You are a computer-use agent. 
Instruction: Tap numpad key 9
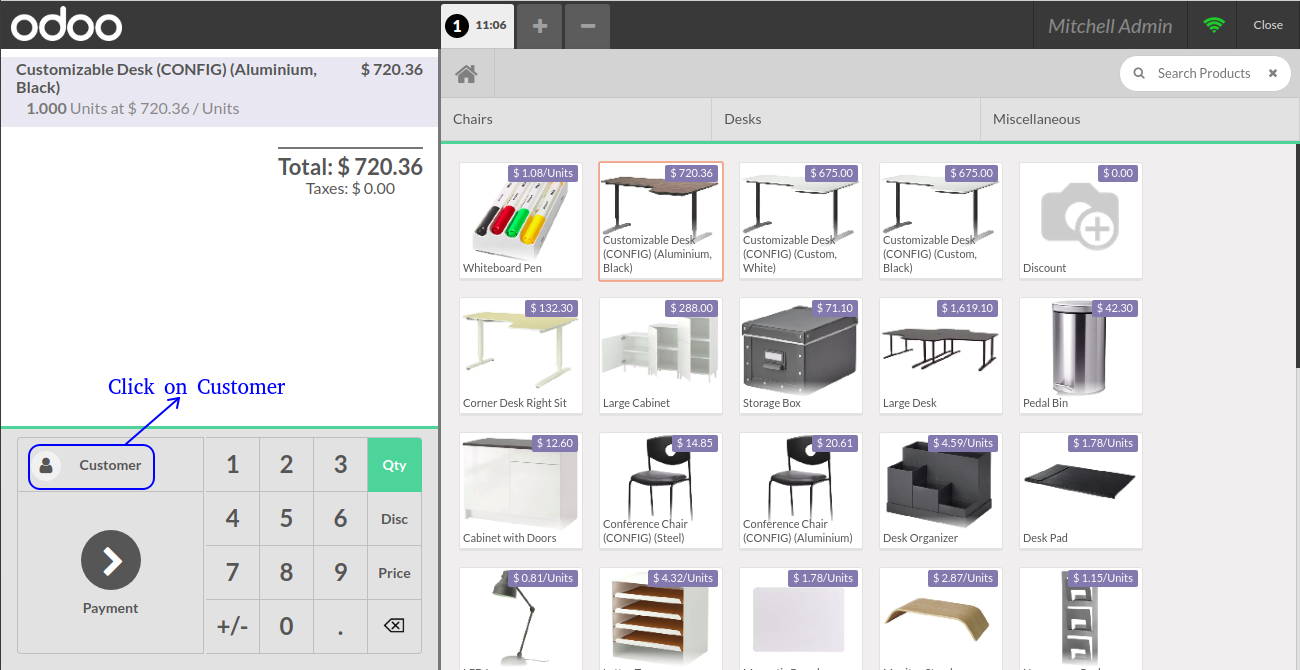pos(340,573)
